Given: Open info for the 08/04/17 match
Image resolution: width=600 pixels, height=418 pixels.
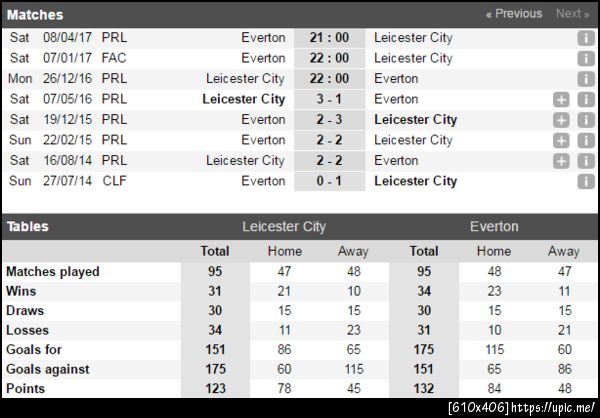Looking at the screenshot, I should tap(586, 38).
